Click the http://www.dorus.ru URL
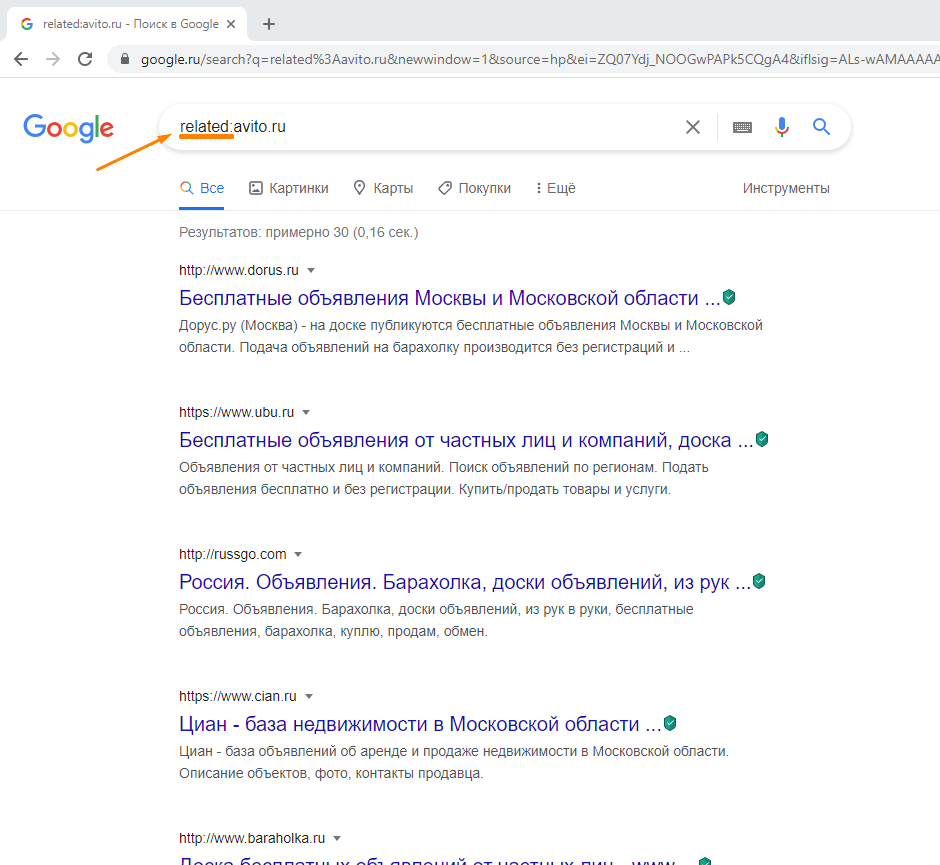The width and height of the screenshot is (940, 865). click(239, 270)
